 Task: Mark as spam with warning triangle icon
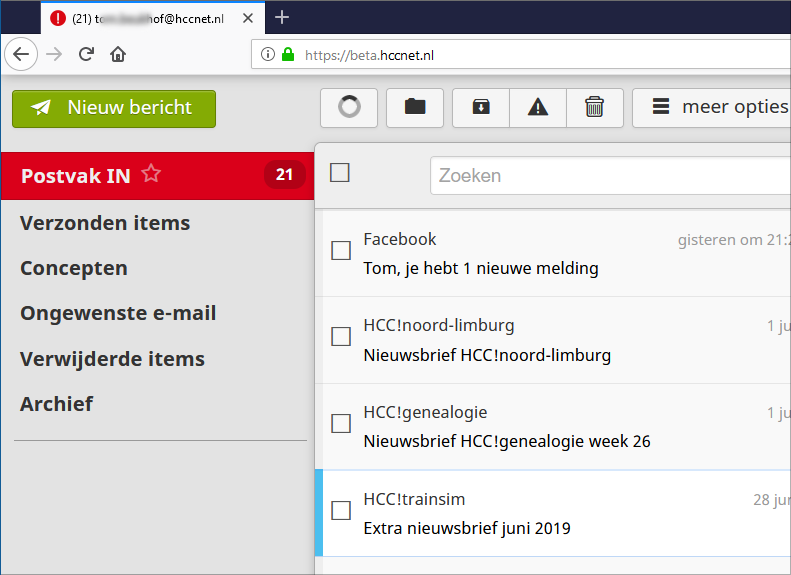pyautogui.click(x=538, y=108)
